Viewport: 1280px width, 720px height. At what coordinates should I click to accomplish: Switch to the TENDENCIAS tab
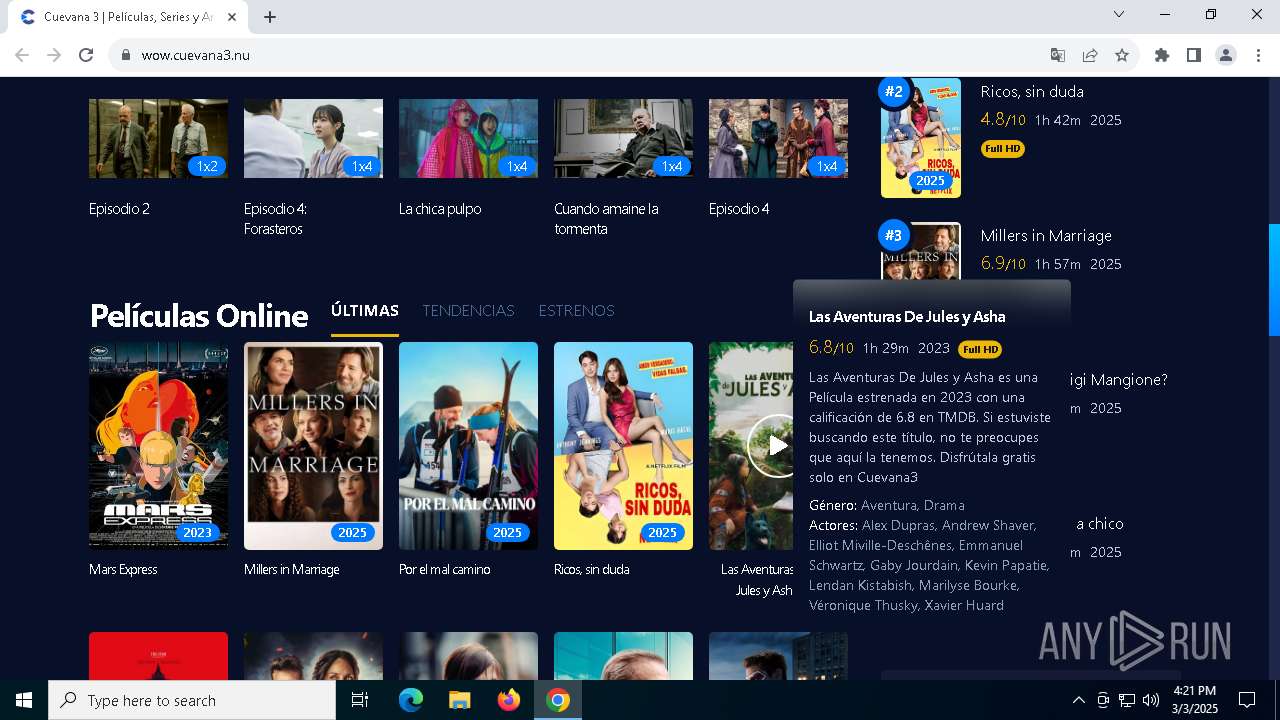[468, 311]
